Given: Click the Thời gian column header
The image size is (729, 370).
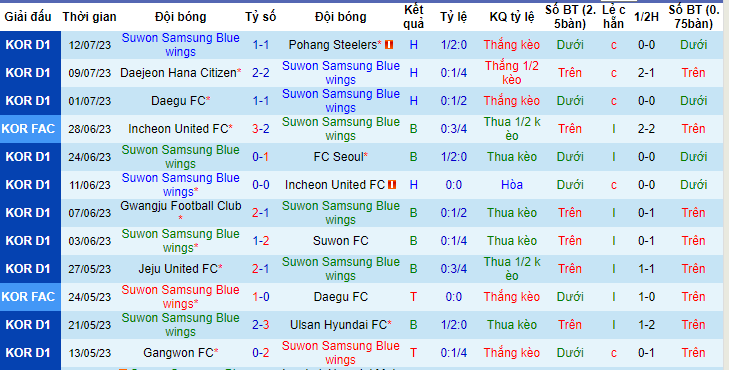Looking at the screenshot, I should (90, 17).
